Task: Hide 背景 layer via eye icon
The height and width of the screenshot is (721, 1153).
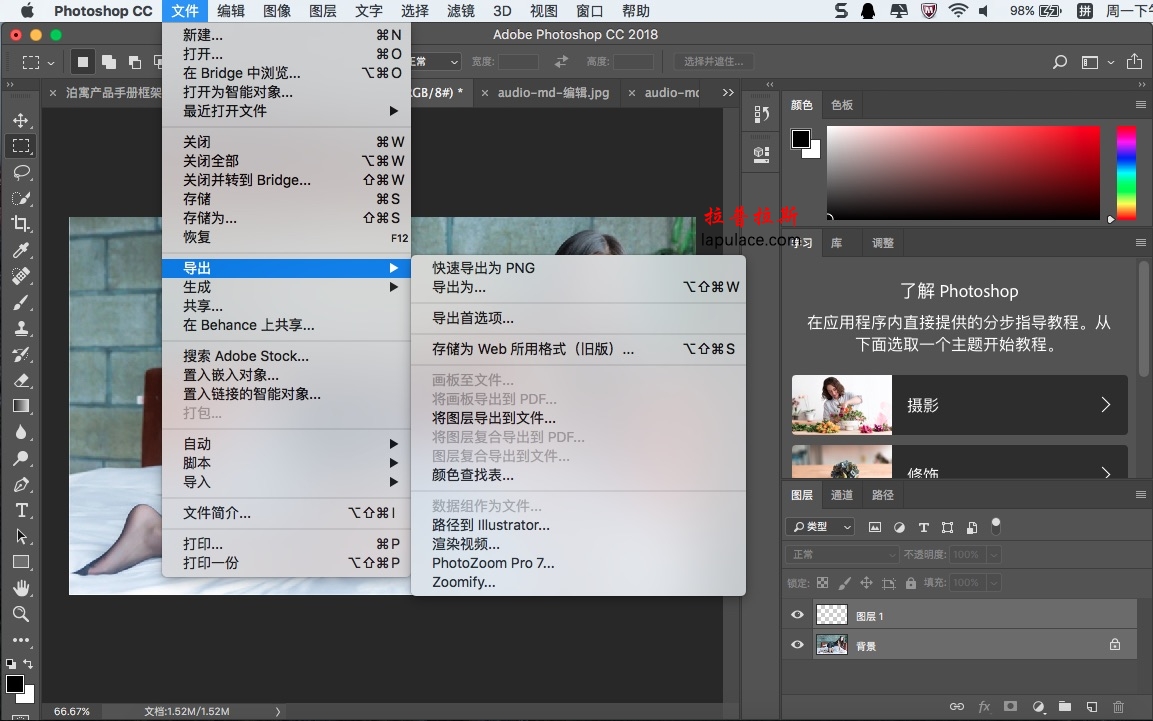Action: click(x=797, y=645)
